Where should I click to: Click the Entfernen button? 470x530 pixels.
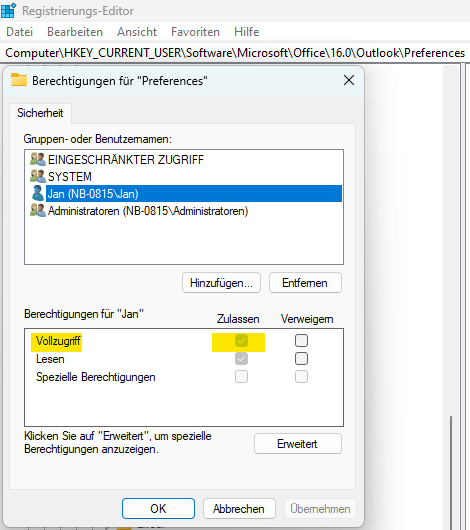click(305, 283)
